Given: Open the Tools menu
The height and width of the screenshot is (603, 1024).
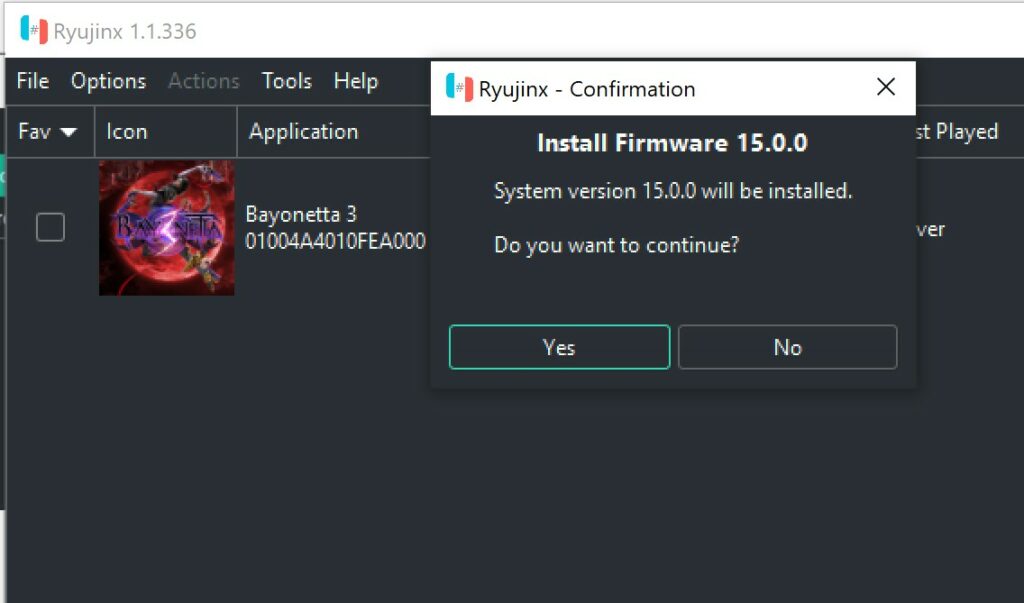Looking at the screenshot, I should [286, 81].
